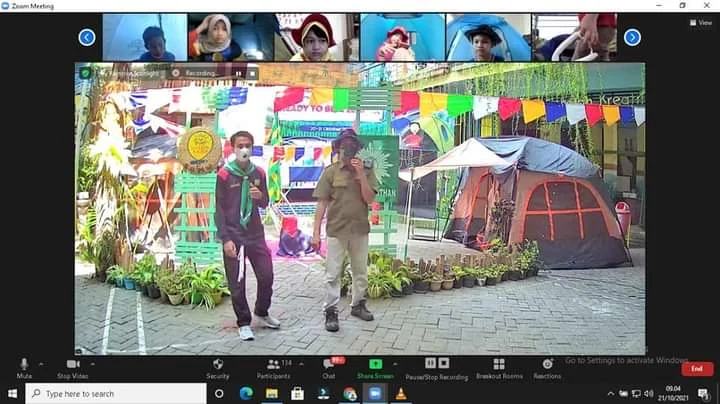Viewport: 720px width, 404px height.
Task: Pause recording via top-left Recording indicator
Action: (x=238, y=73)
